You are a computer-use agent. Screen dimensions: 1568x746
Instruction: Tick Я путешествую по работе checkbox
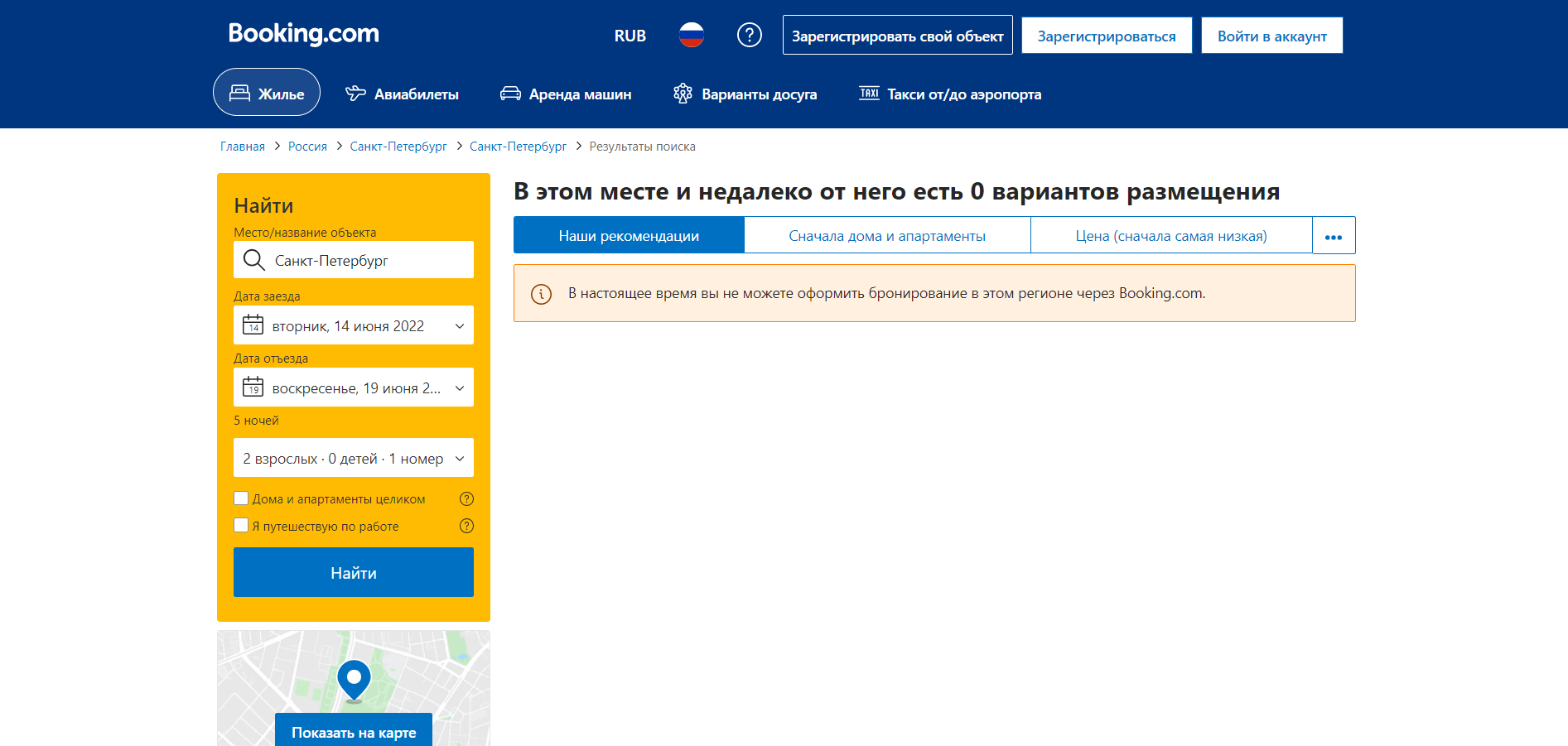click(241, 525)
